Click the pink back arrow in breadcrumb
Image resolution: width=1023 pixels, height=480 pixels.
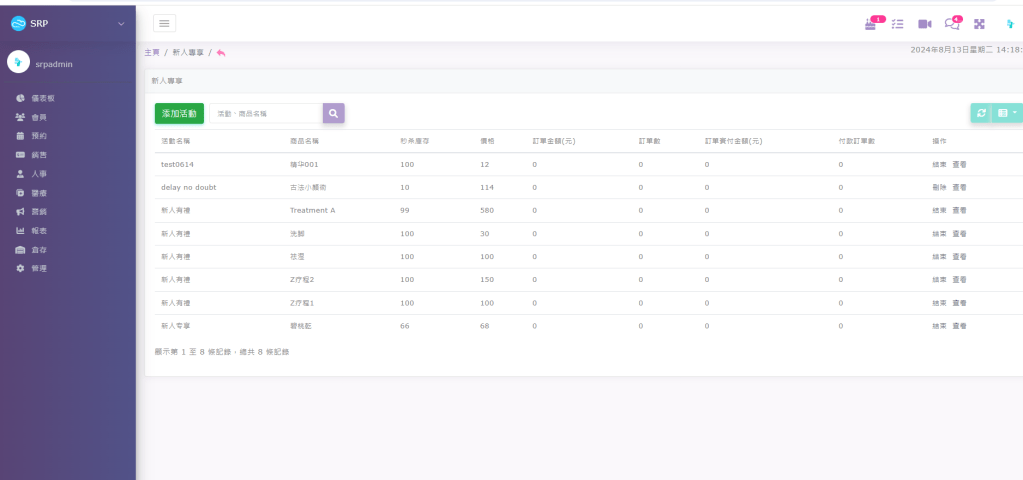tap(221, 52)
